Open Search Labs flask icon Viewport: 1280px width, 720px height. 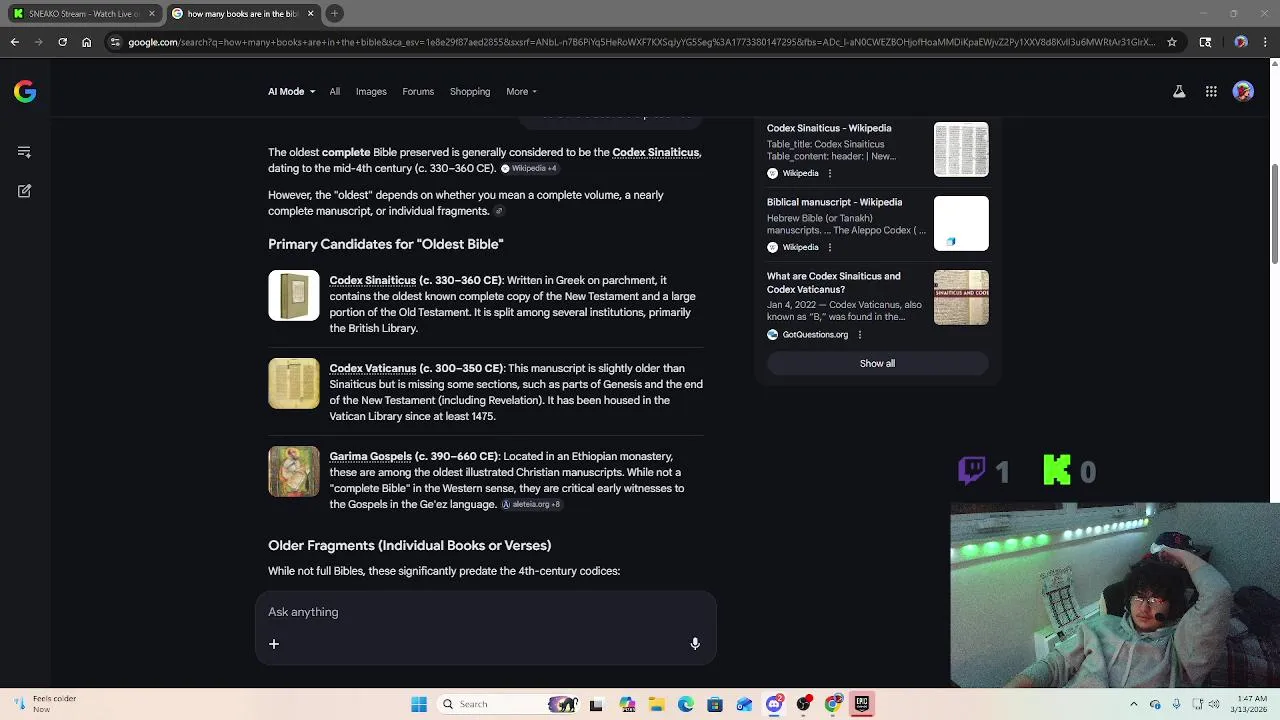1179,91
